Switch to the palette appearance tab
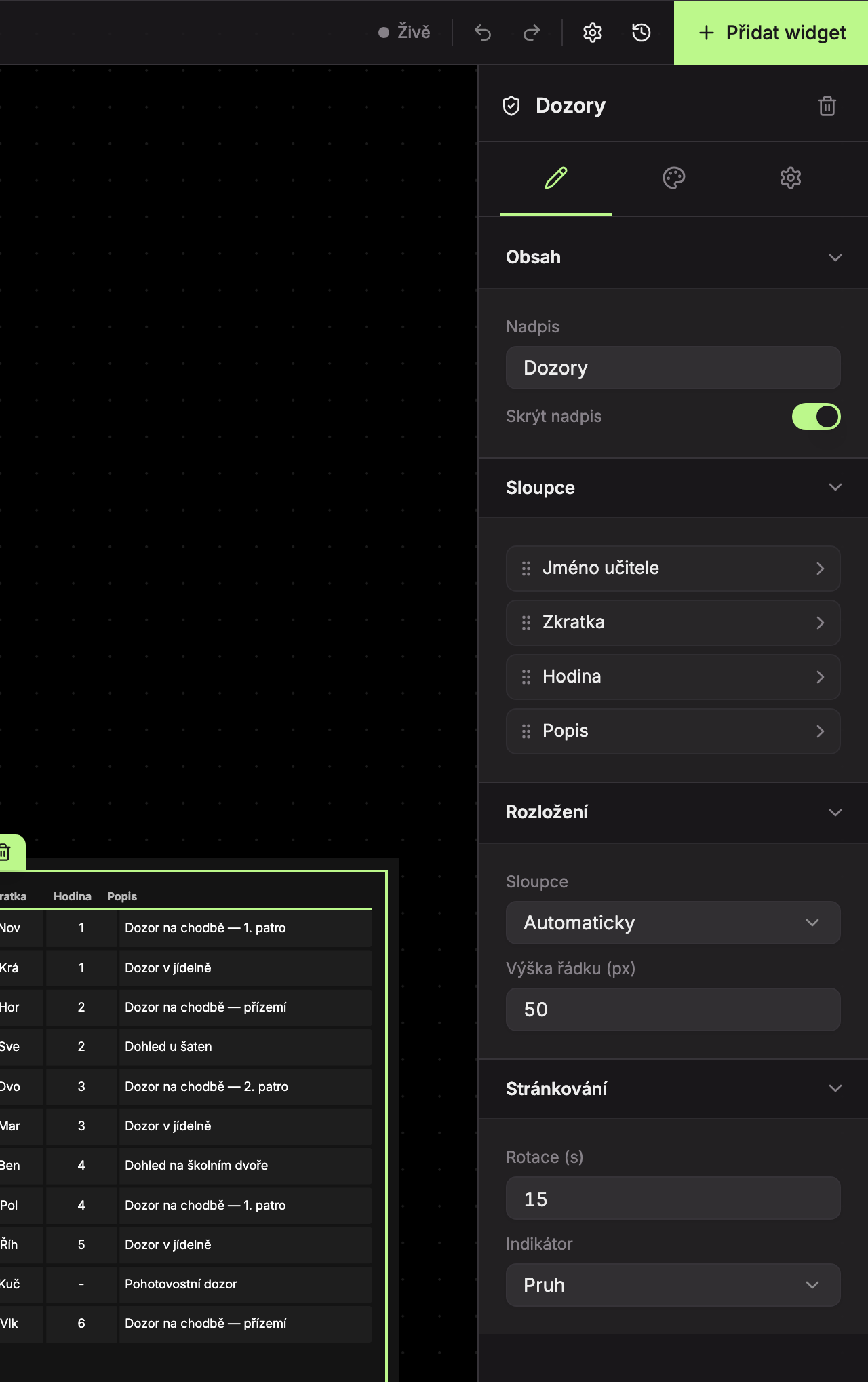Image resolution: width=868 pixels, height=1382 pixels. (673, 178)
